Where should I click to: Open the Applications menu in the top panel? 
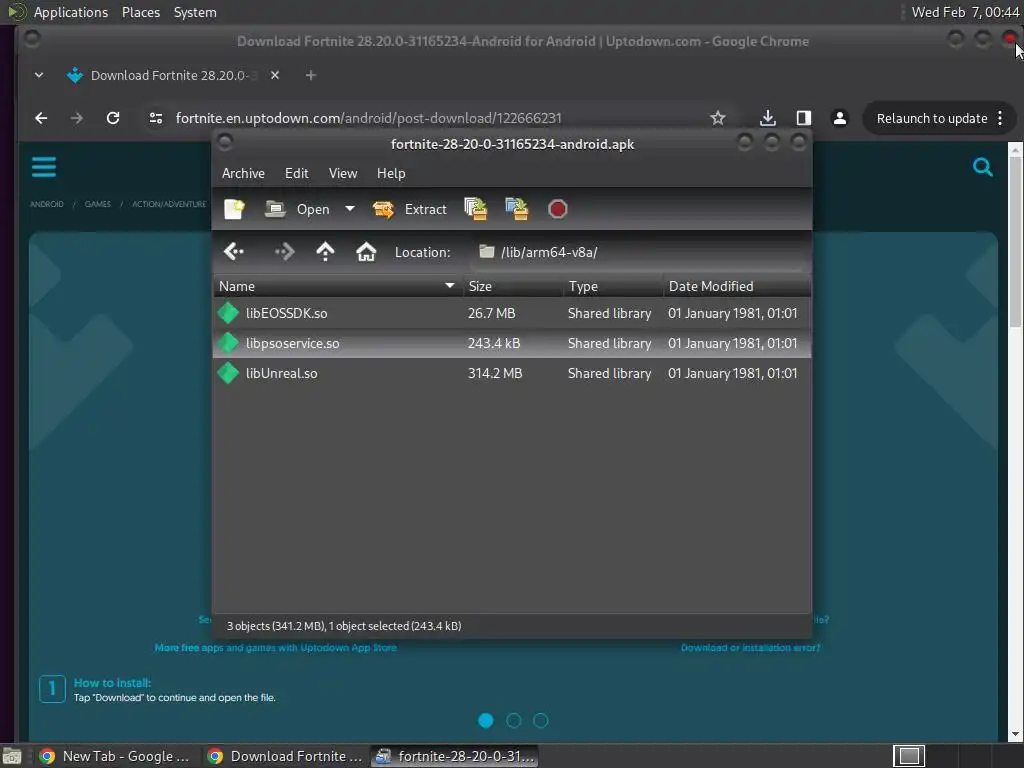pos(71,12)
